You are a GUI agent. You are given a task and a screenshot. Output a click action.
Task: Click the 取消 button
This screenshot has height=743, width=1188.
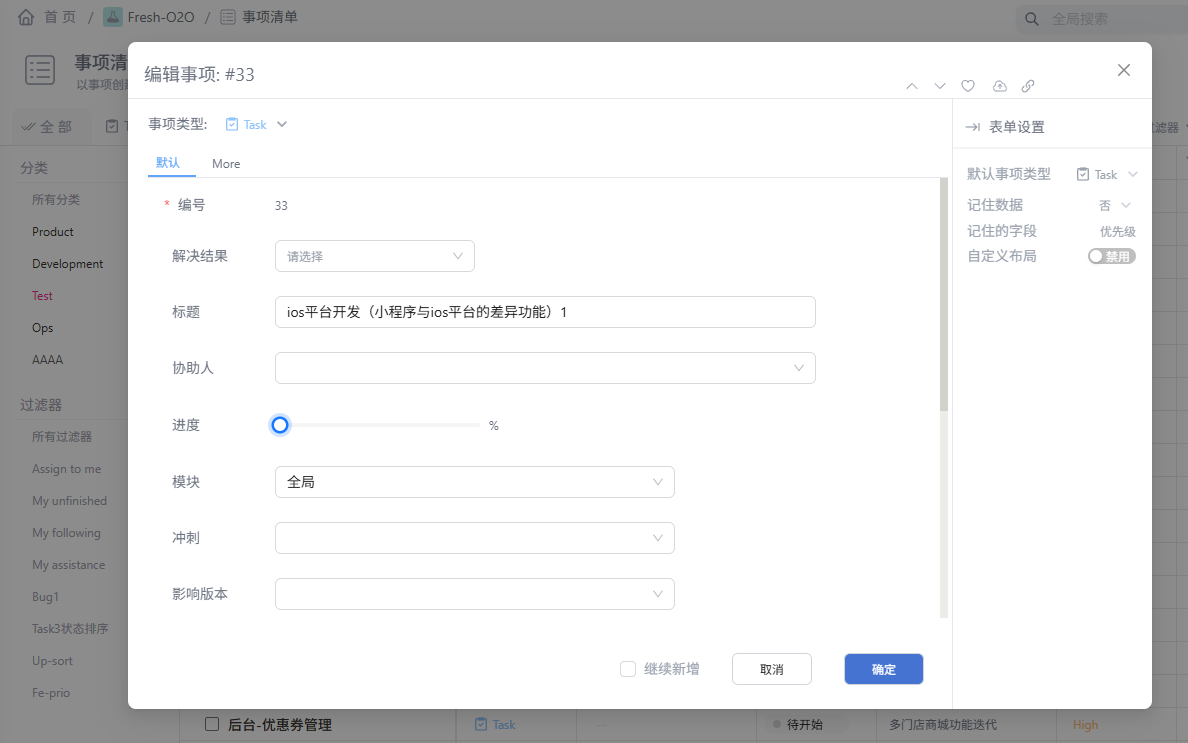[771, 669]
